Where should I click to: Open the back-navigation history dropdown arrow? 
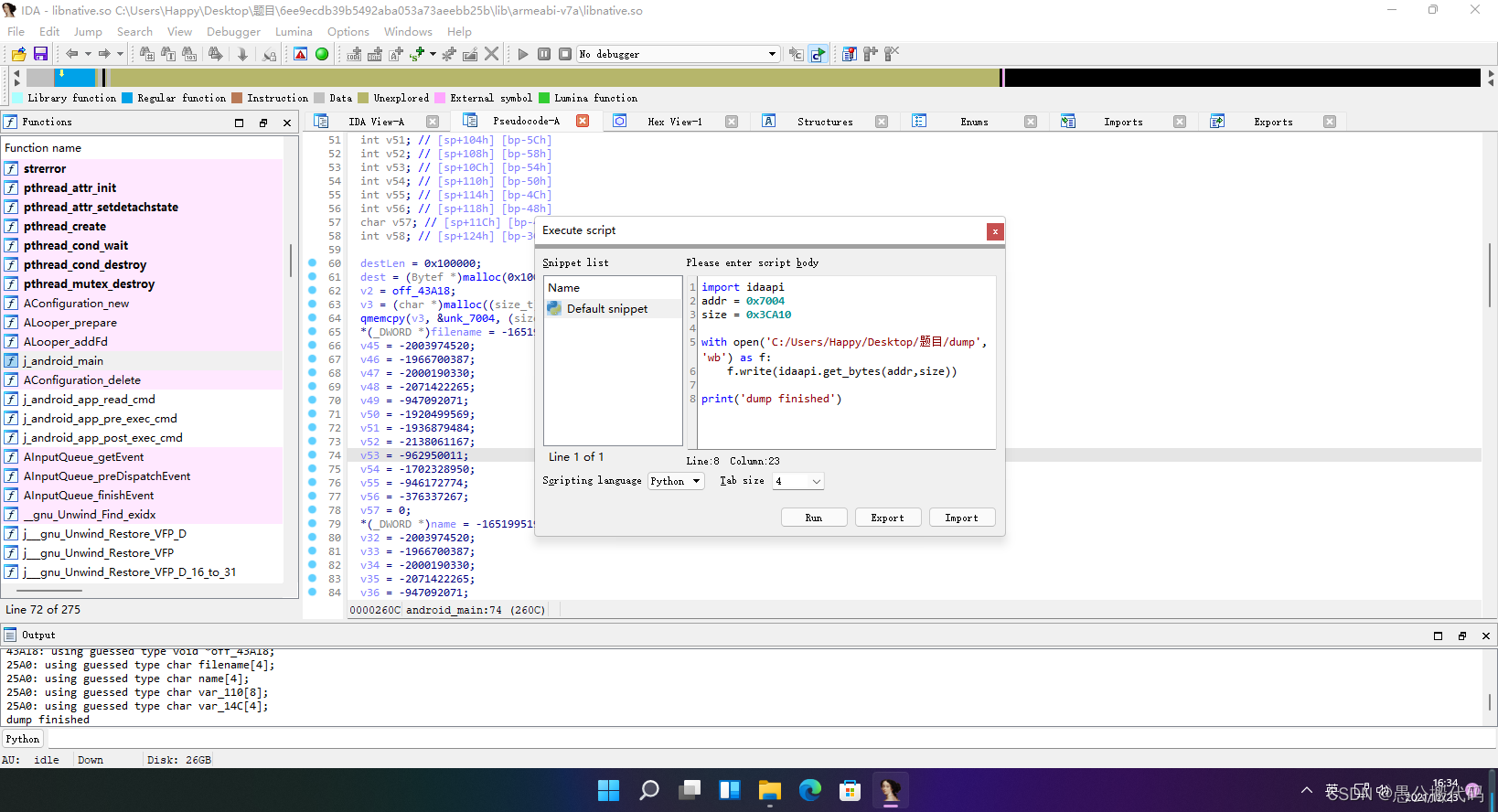pos(88,54)
